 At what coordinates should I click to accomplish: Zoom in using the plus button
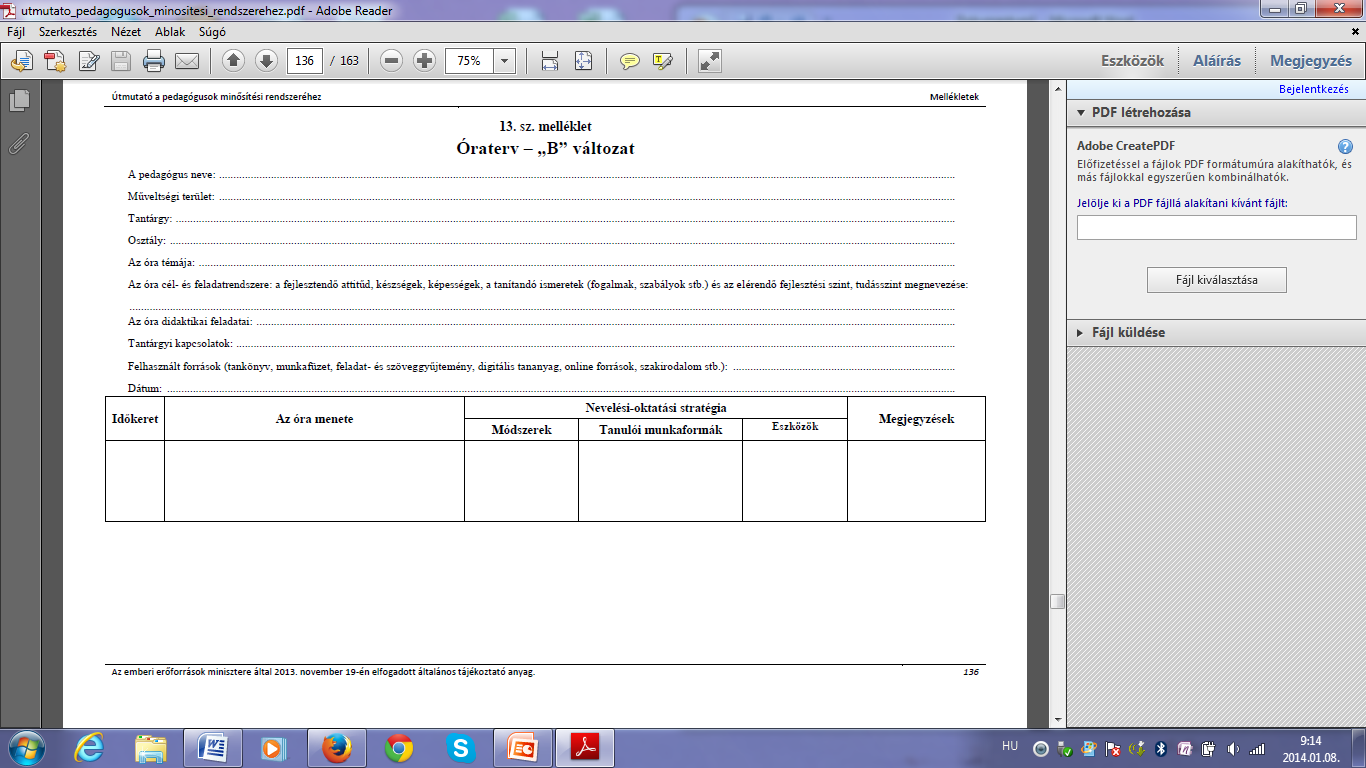[424, 61]
